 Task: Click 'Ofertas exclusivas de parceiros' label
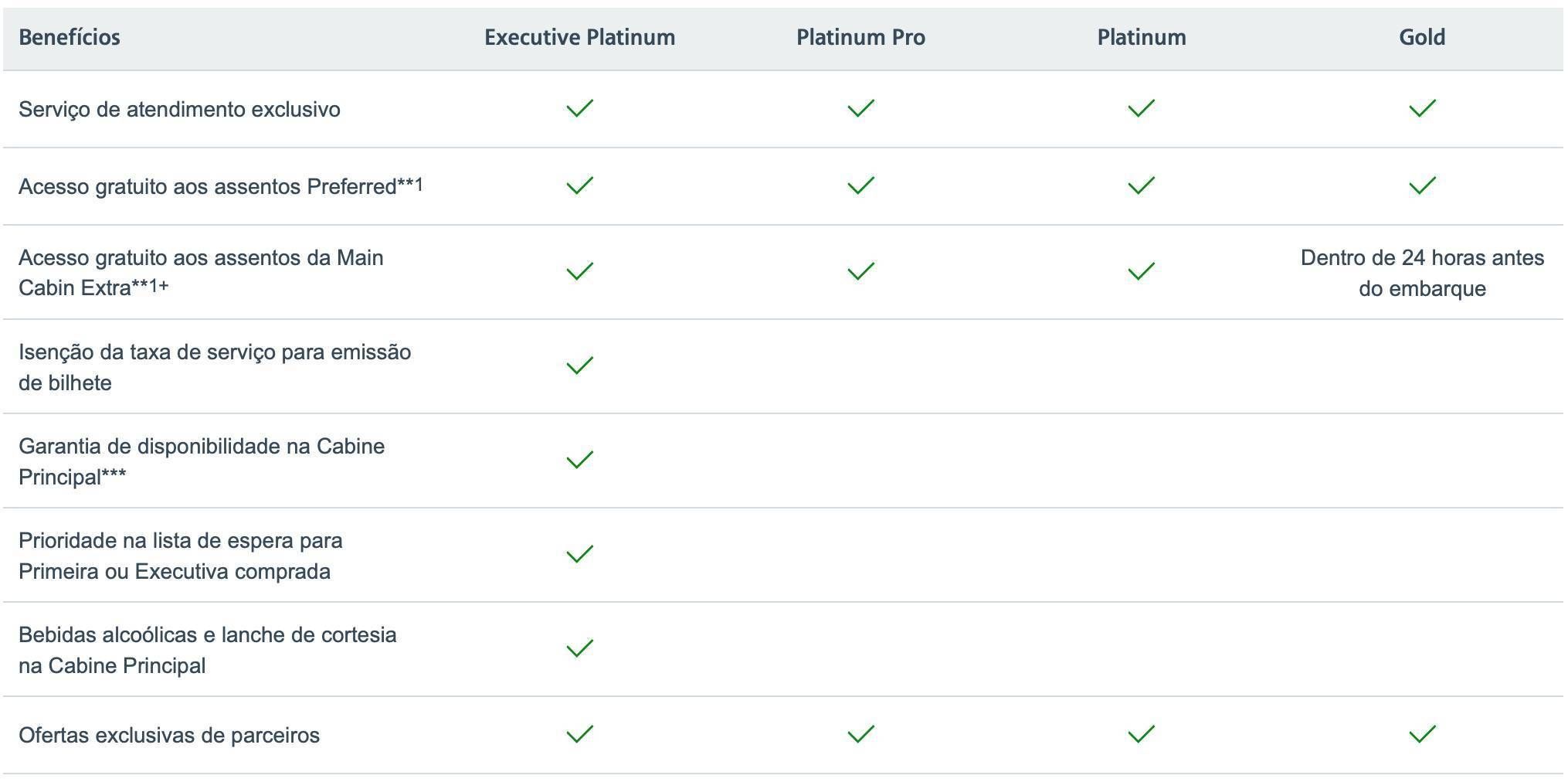coord(169,735)
